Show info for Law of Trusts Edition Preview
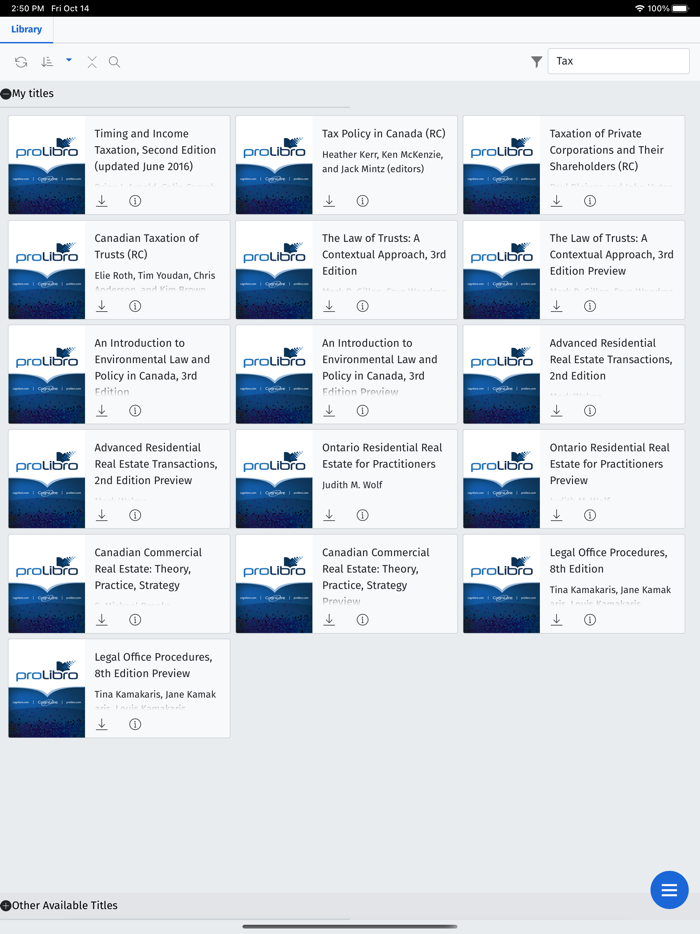 pyautogui.click(x=590, y=306)
